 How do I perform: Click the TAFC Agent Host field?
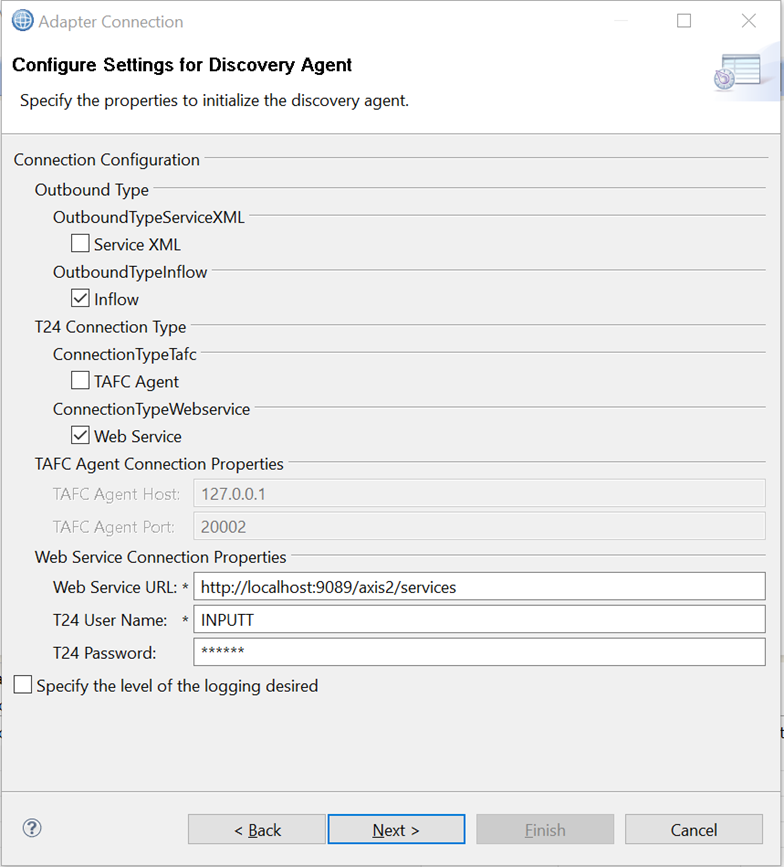pyautogui.click(x=478, y=494)
